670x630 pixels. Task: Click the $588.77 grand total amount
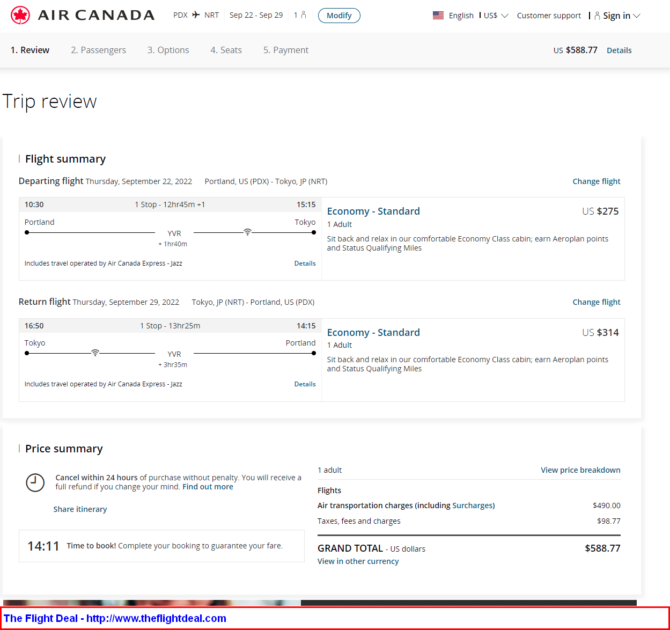tap(602, 548)
